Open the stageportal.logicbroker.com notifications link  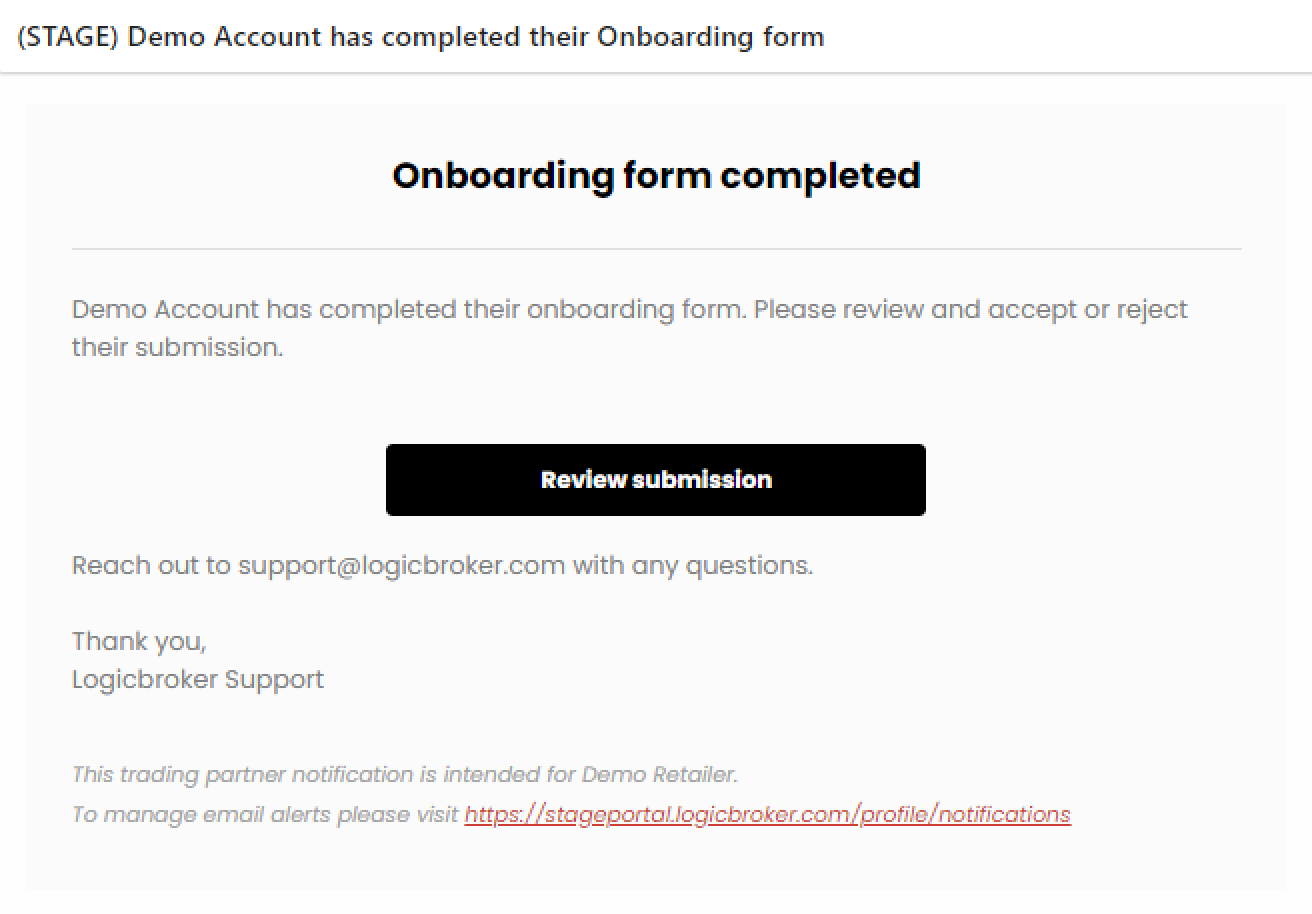point(767,814)
